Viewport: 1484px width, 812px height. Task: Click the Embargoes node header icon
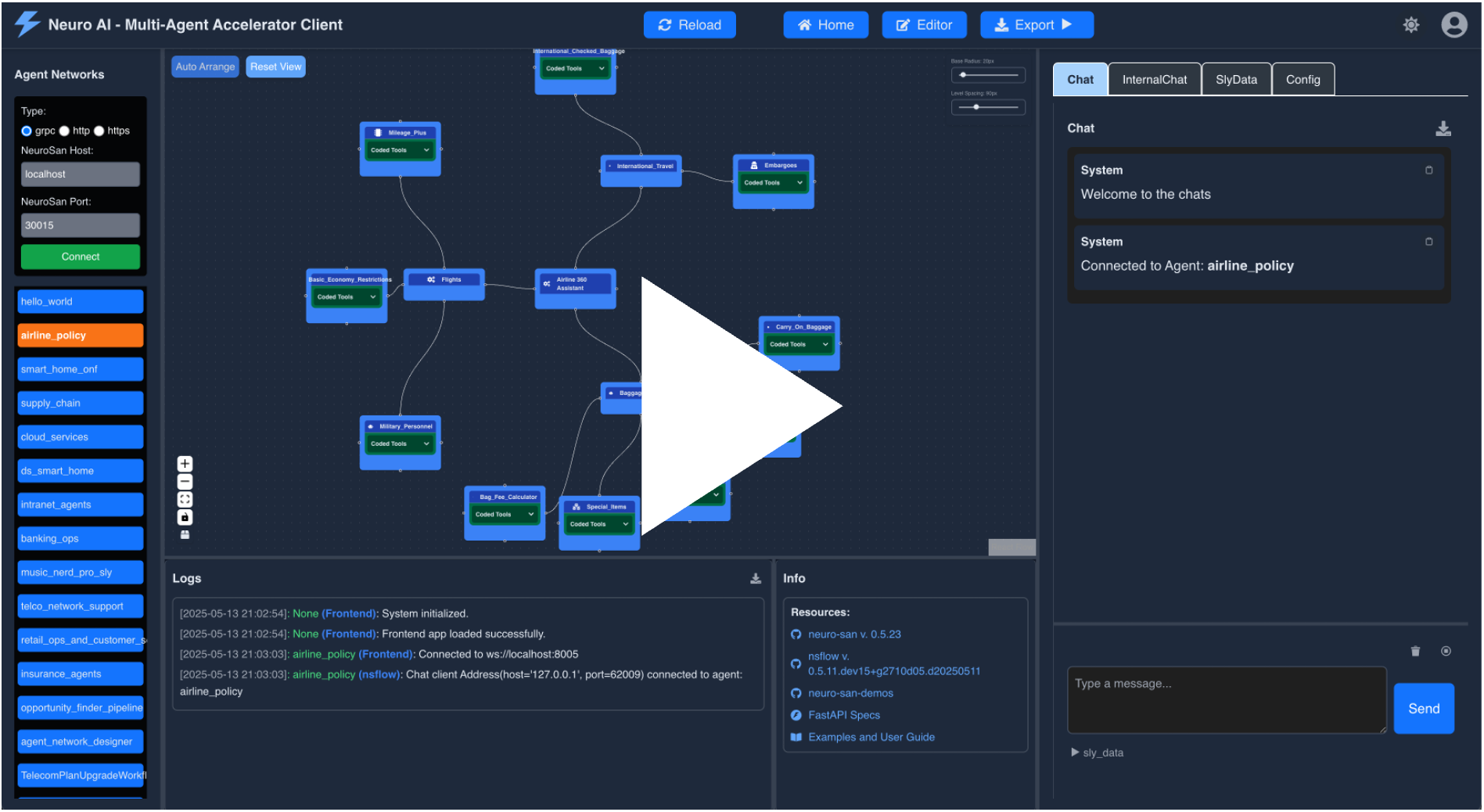[754, 165]
